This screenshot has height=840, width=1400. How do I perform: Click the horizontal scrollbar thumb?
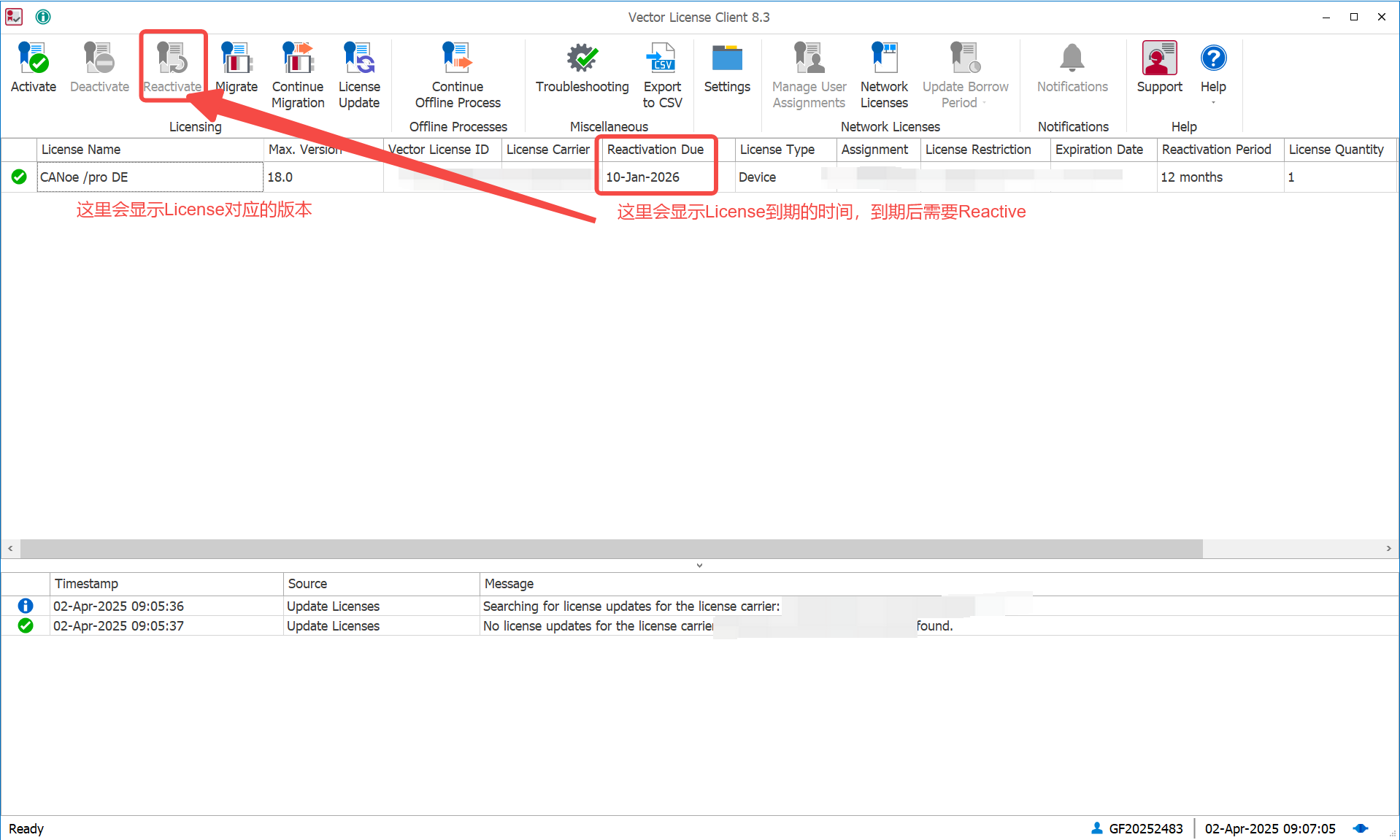coord(612,548)
